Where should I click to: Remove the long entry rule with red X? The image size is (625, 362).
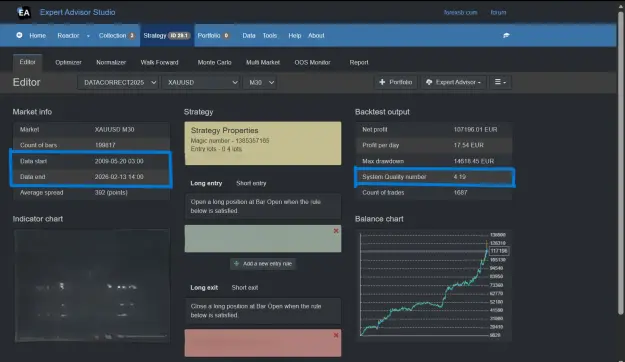pos(336,231)
